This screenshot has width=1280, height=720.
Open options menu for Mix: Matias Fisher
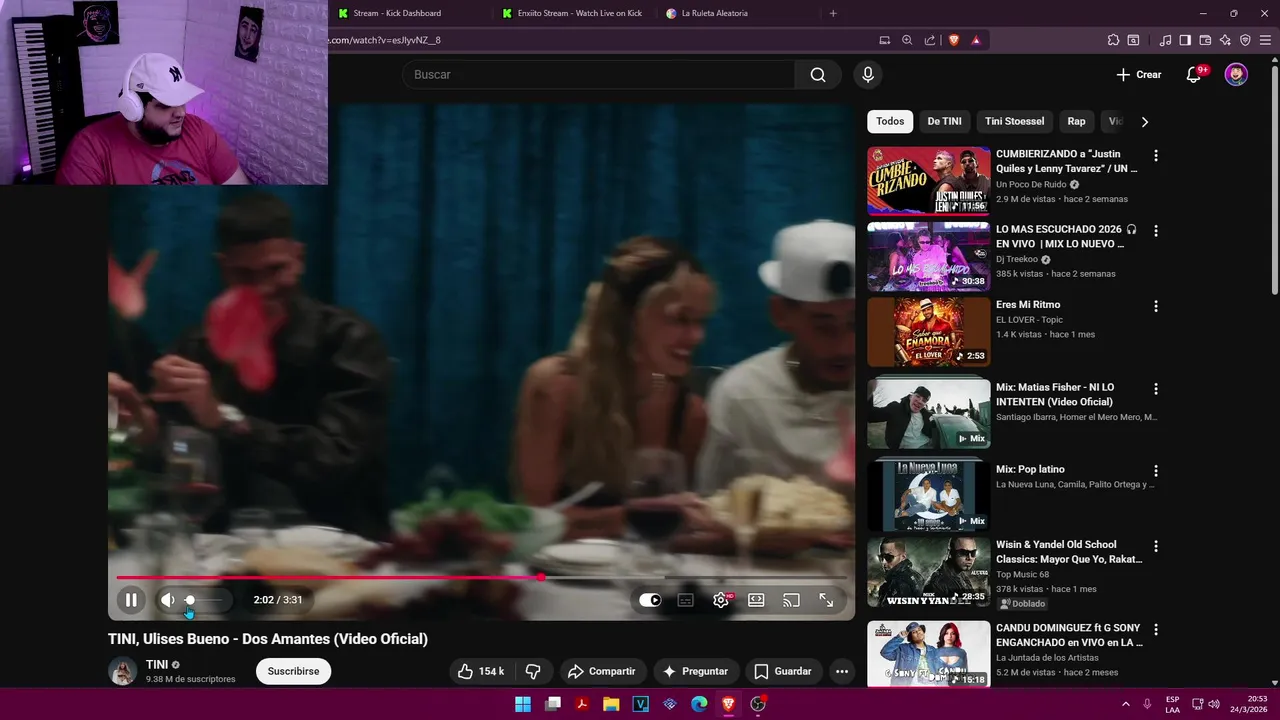click(1156, 389)
